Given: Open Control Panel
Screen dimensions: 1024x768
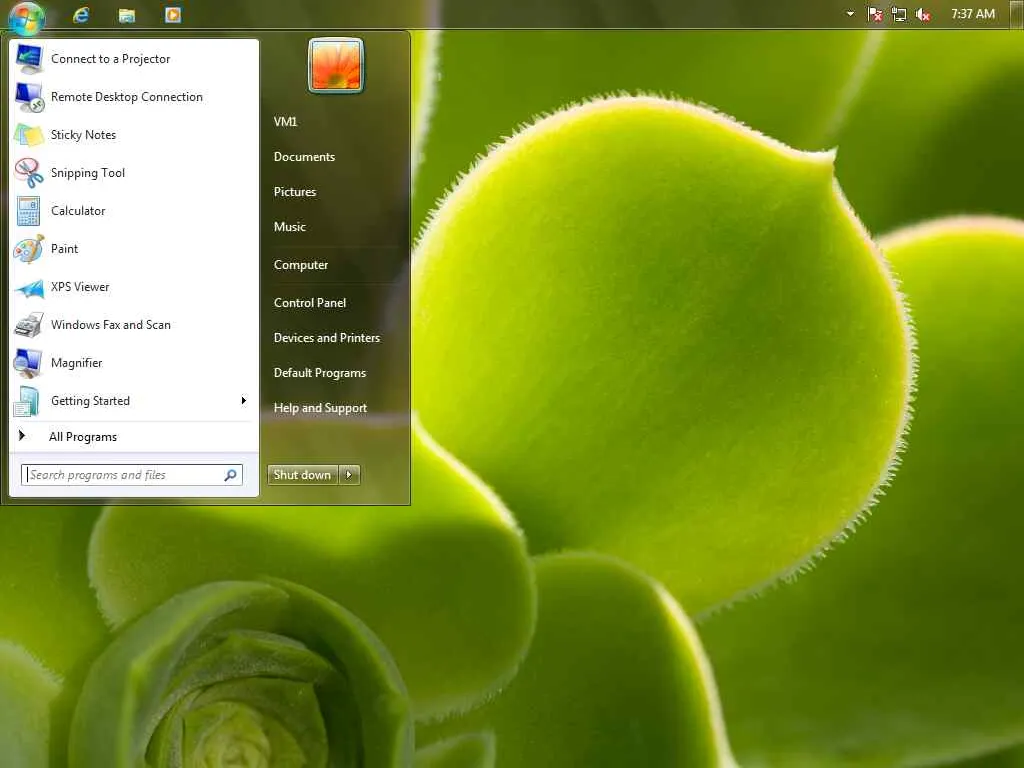Looking at the screenshot, I should coord(310,302).
